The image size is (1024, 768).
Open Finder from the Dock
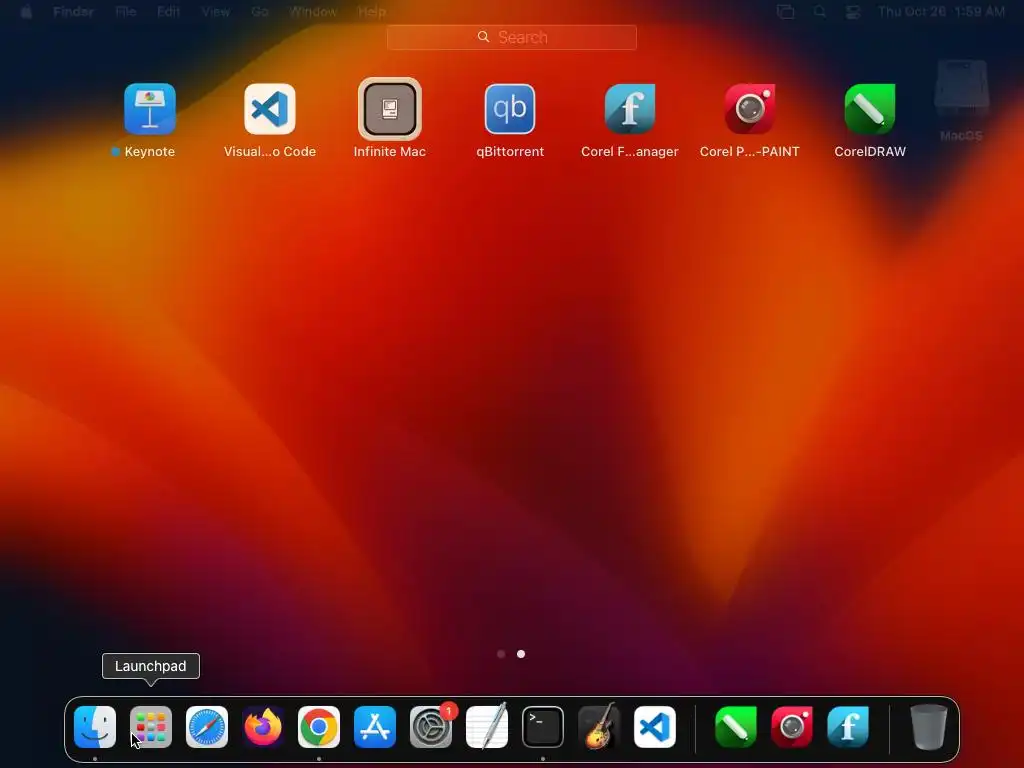(x=95, y=727)
